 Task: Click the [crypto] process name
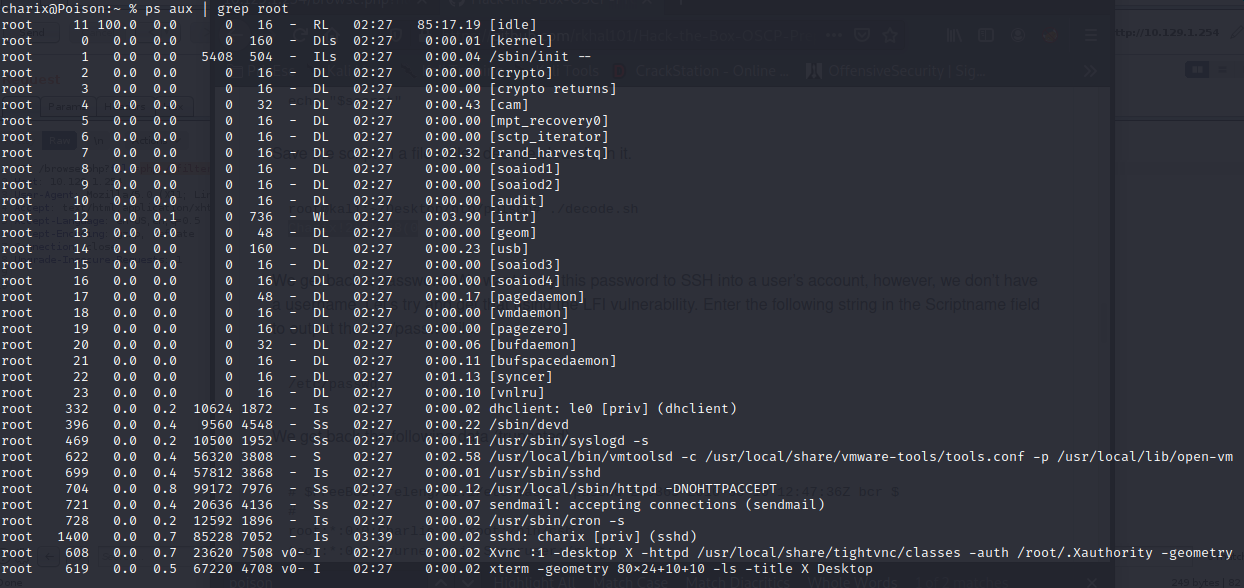tap(521, 73)
